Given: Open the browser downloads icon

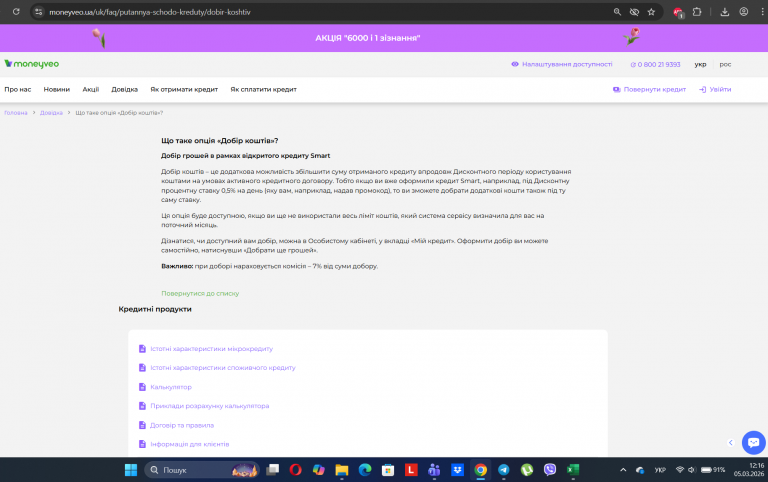Looking at the screenshot, I should click(724, 12).
